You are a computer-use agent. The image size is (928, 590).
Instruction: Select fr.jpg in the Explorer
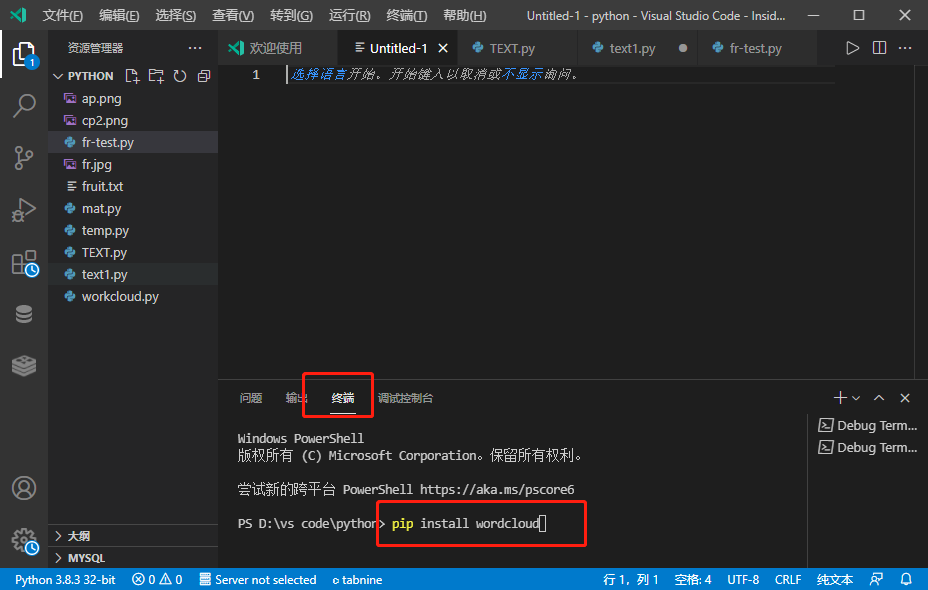[96, 164]
